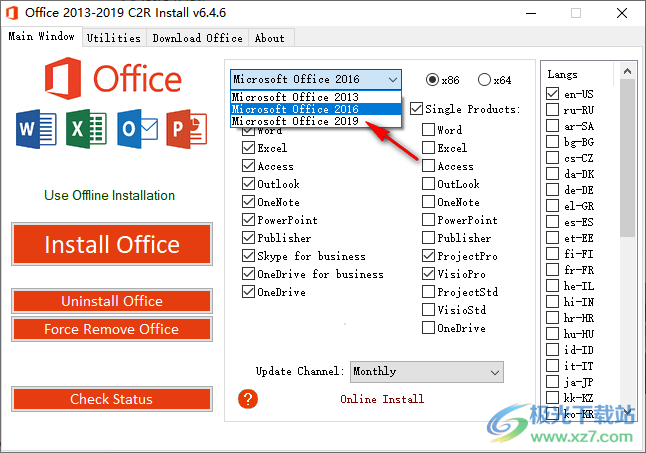Click the Langs list scroll up arrow
This screenshot has height=453, width=646.
click(627, 71)
